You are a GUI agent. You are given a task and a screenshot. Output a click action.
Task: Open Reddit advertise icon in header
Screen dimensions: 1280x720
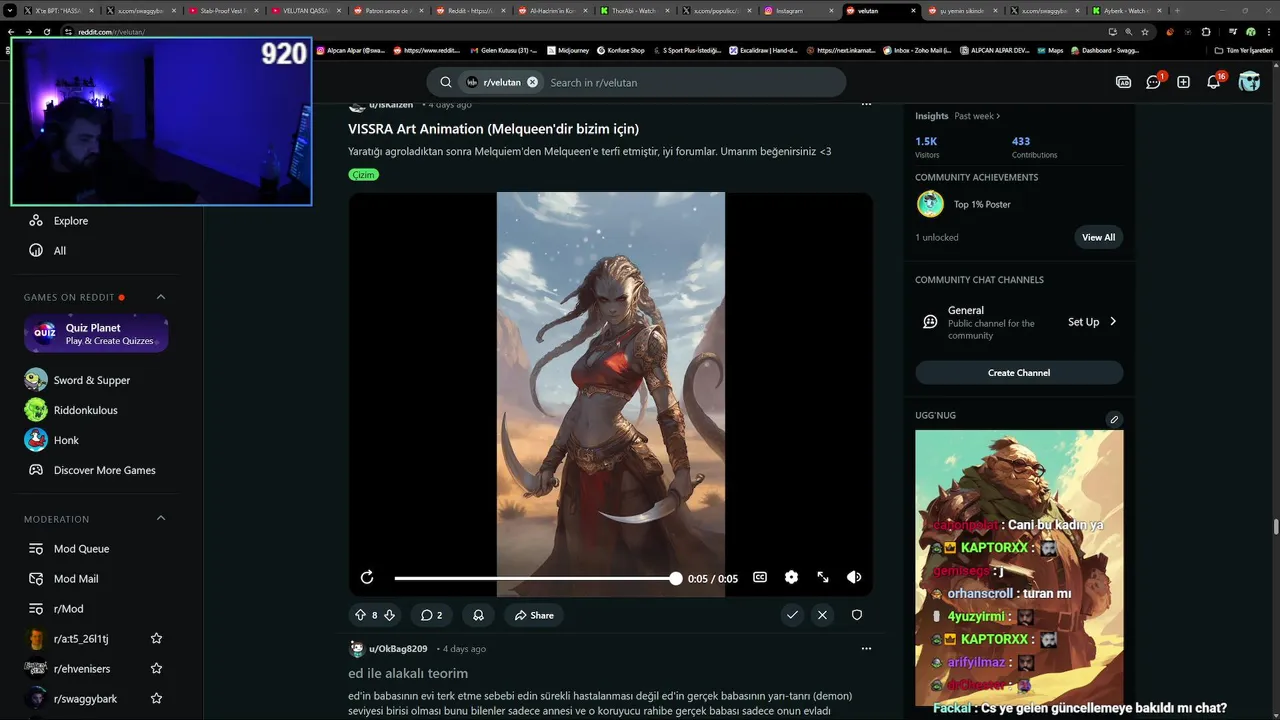click(1123, 82)
